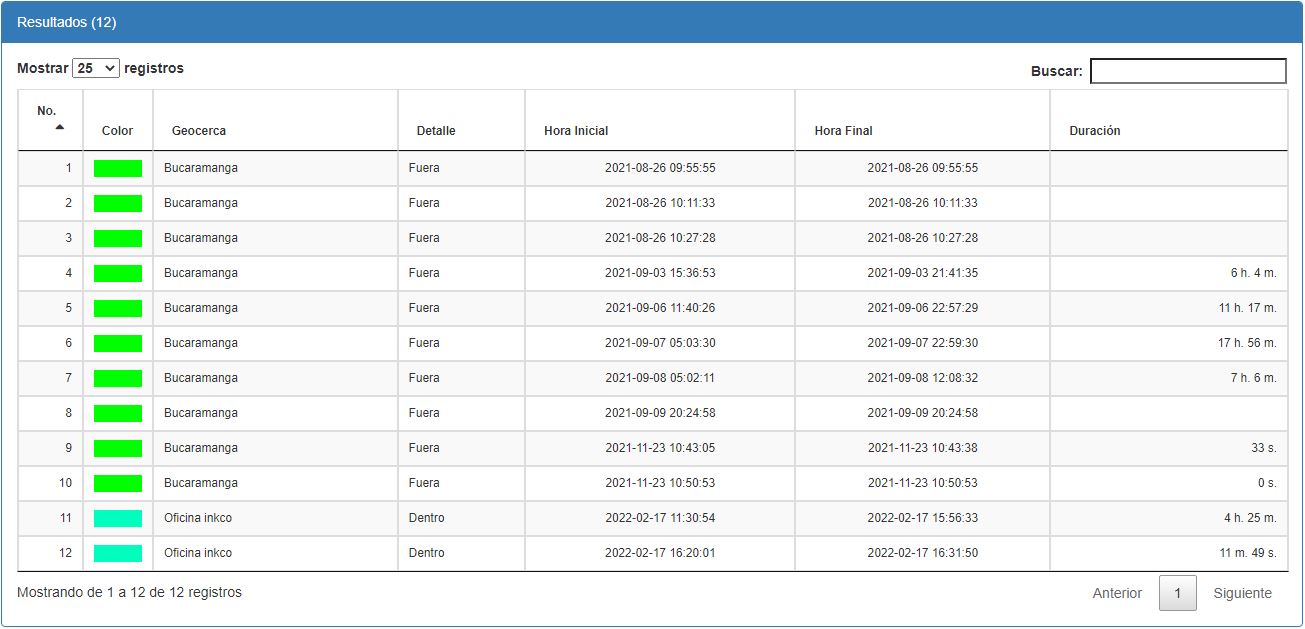The width and height of the screenshot is (1305, 629).
Task: Select page 1 in the pagination
Action: click(1177, 593)
